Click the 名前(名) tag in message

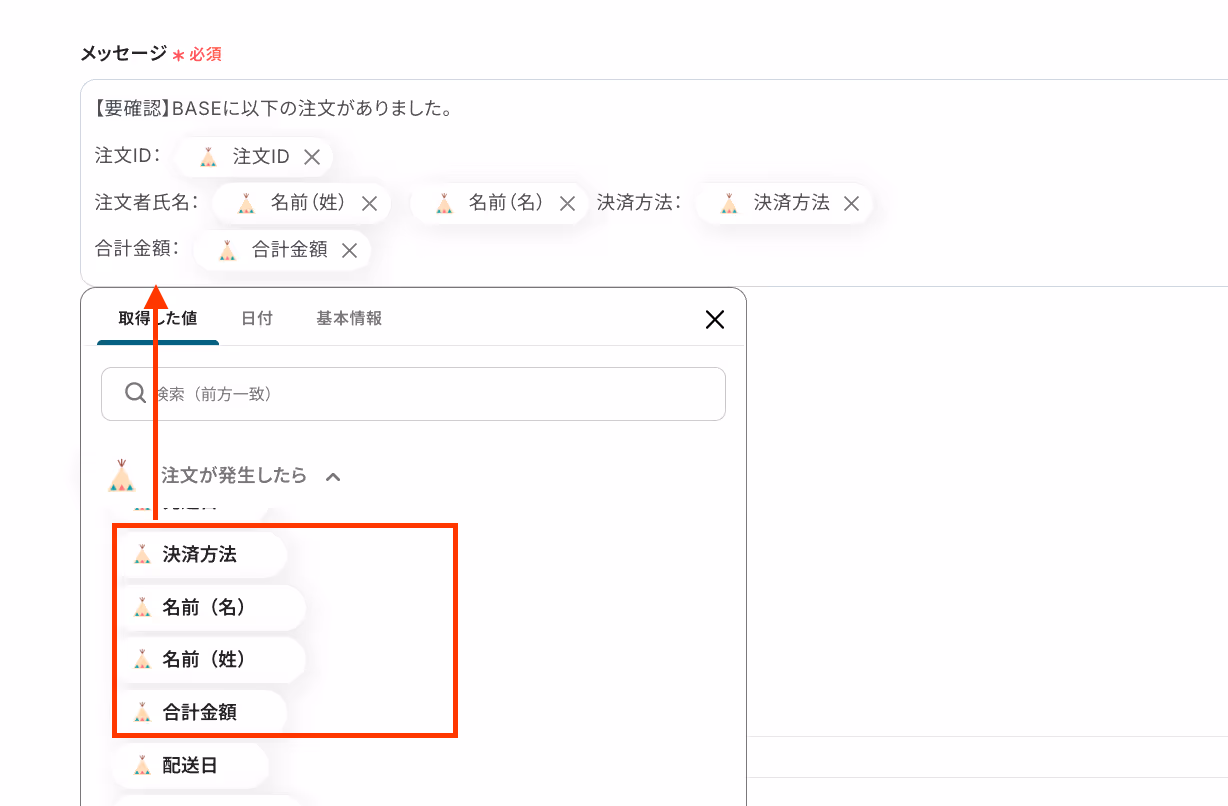coord(500,203)
